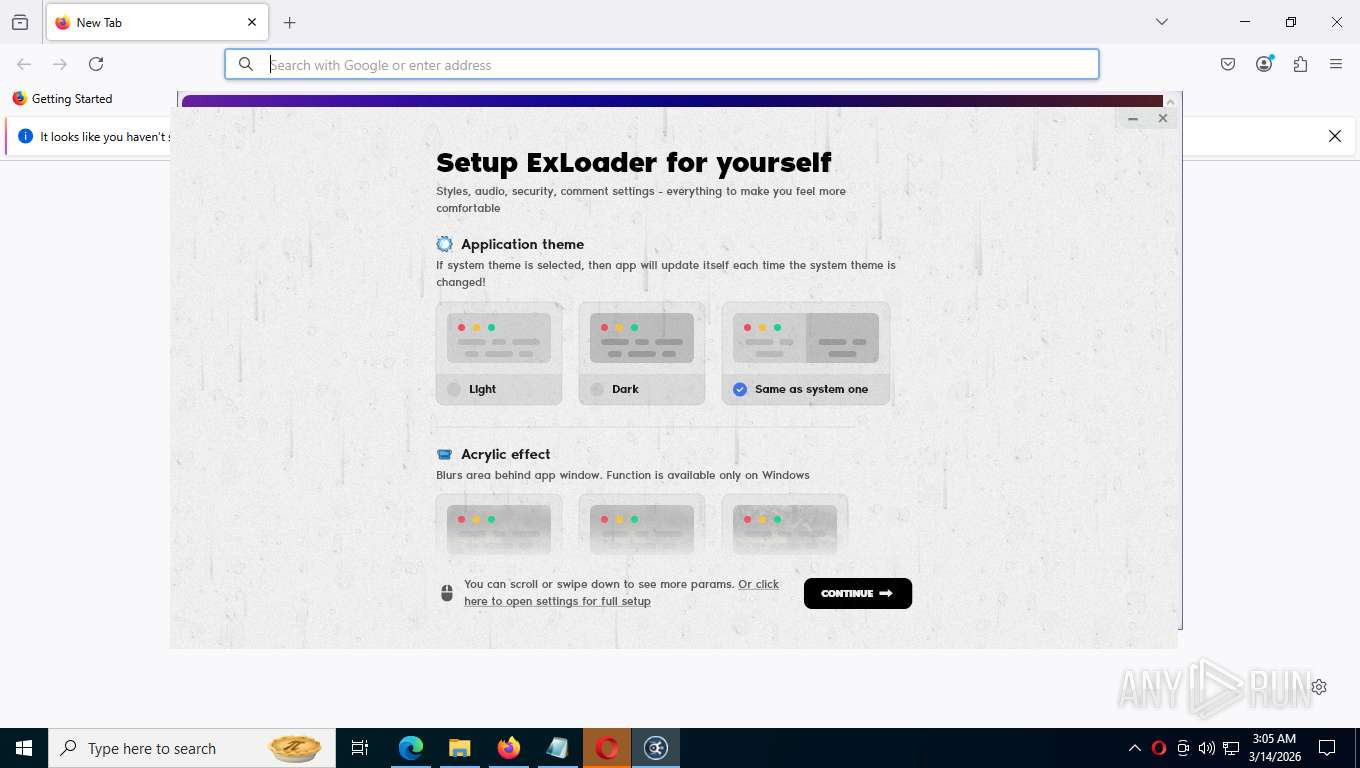The image size is (1360, 768).
Task: Click the scroll up arrow near window top
Action: [x=1171, y=101]
